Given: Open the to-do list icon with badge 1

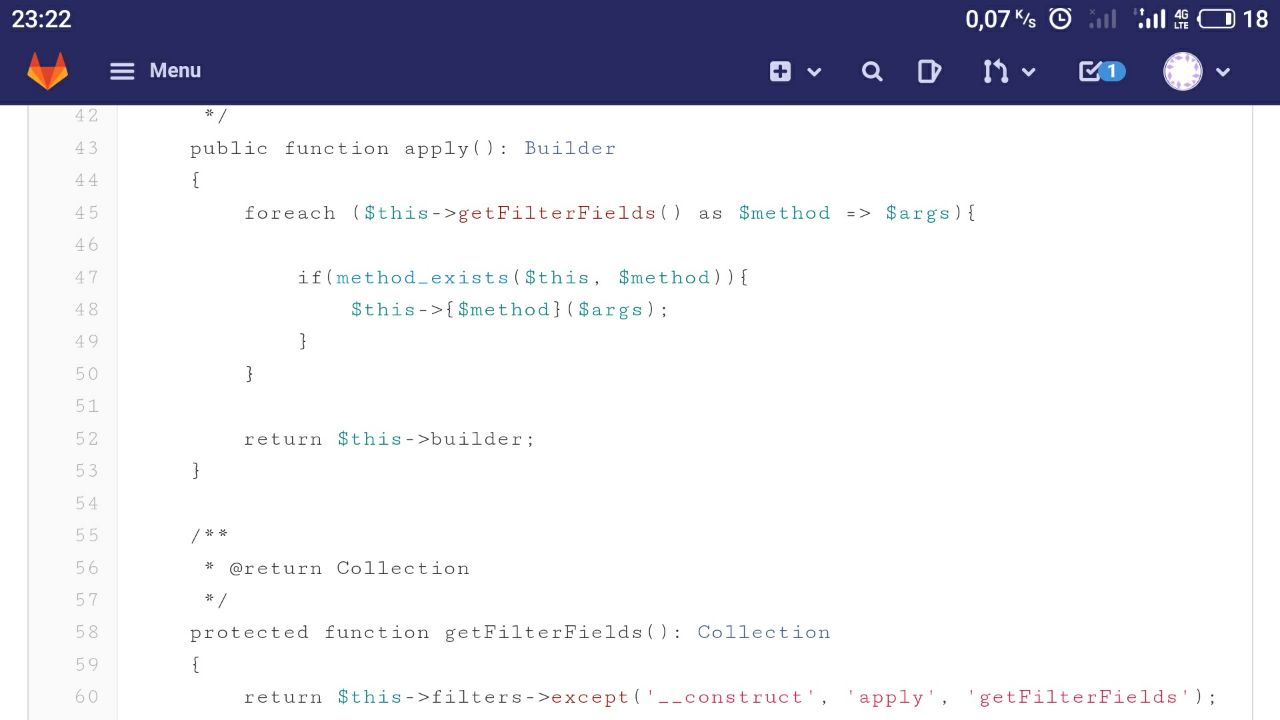Looking at the screenshot, I should [x=1102, y=71].
